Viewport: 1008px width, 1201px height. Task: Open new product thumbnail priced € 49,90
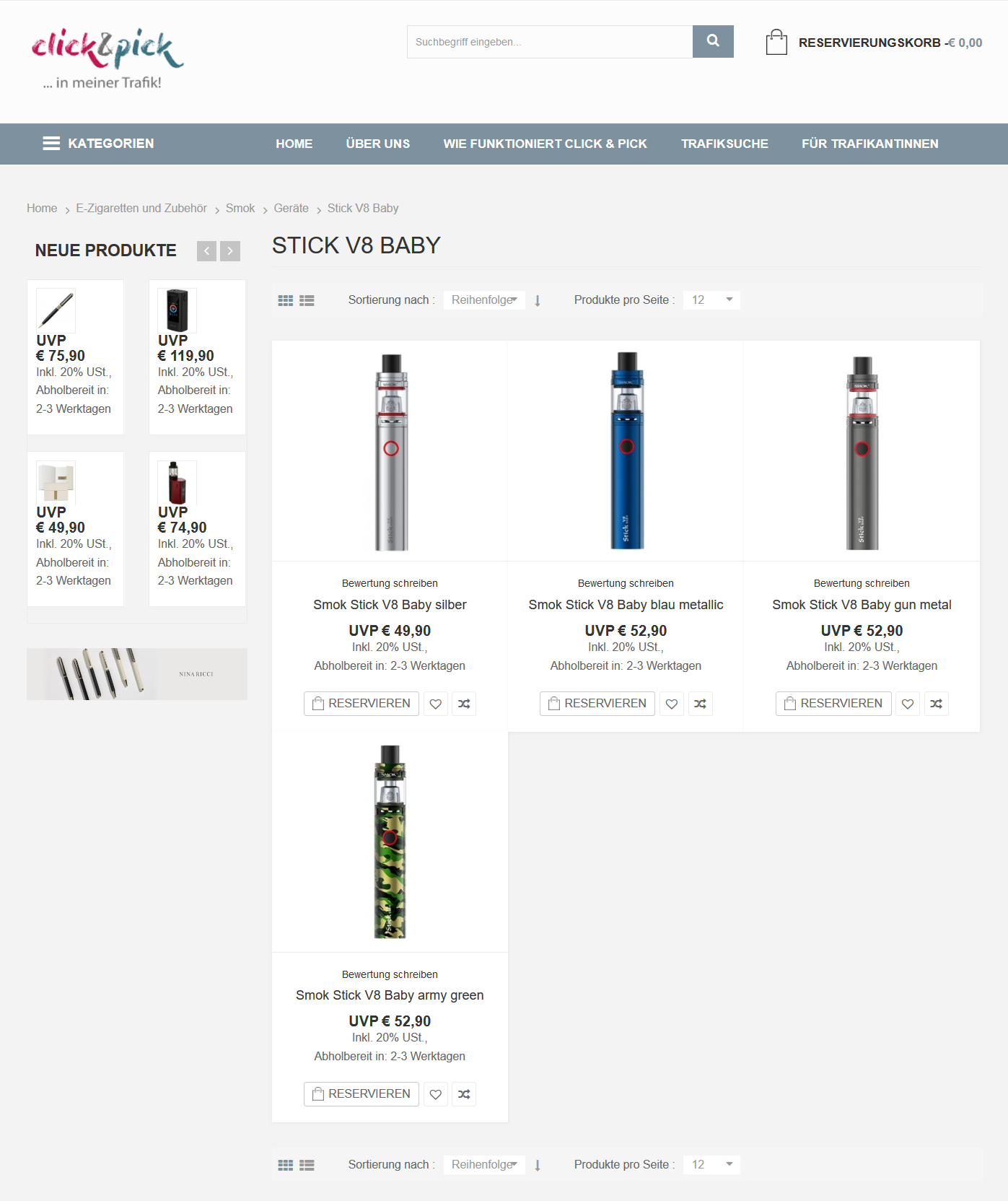[x=56, y=482]
